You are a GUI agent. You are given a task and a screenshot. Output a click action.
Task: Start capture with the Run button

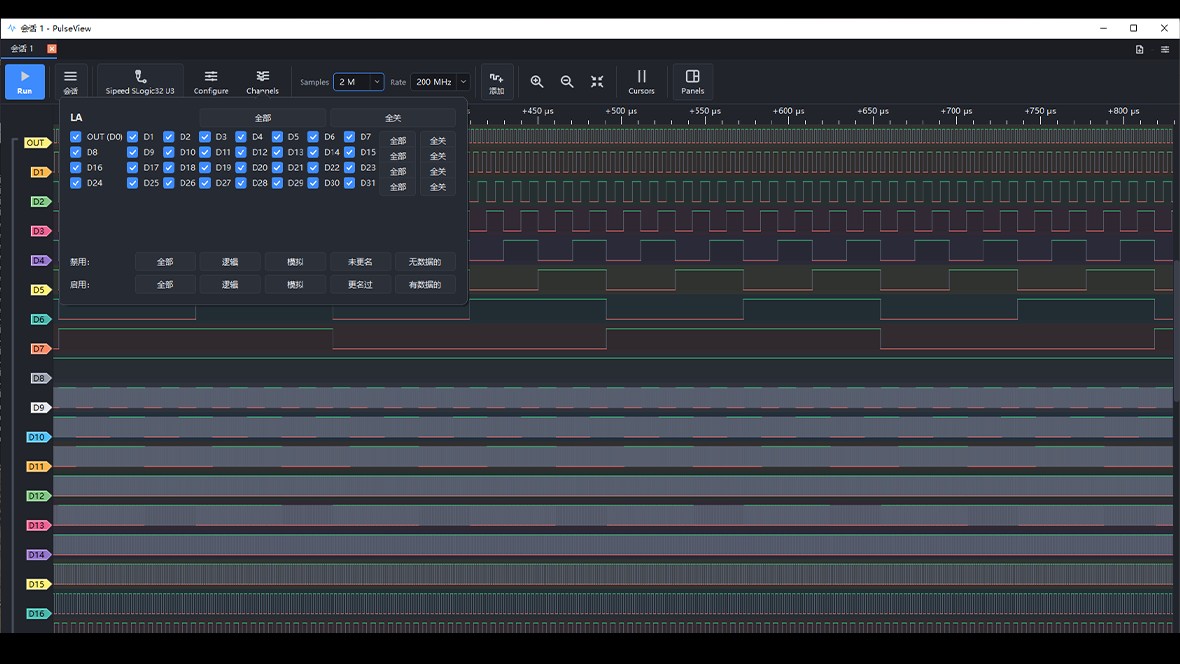click(x=25, y=81)
